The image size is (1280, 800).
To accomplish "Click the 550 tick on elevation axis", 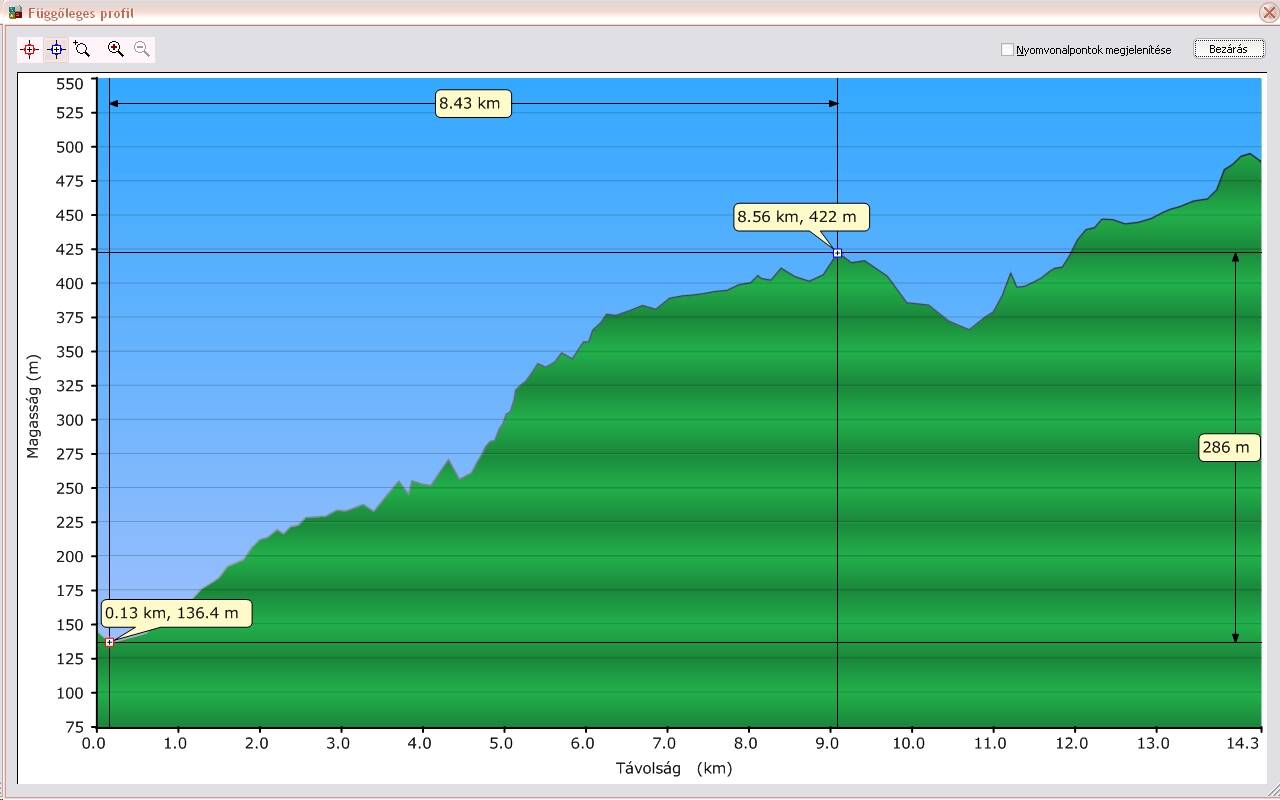I will (x=69, y=84).
